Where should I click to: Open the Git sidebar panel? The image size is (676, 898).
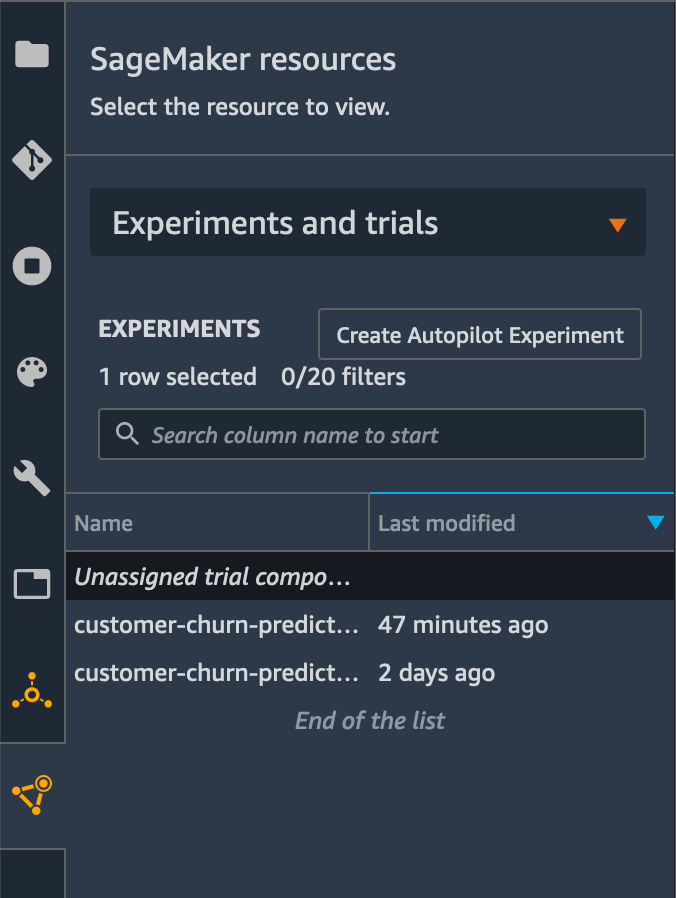[x=32, y=160]
